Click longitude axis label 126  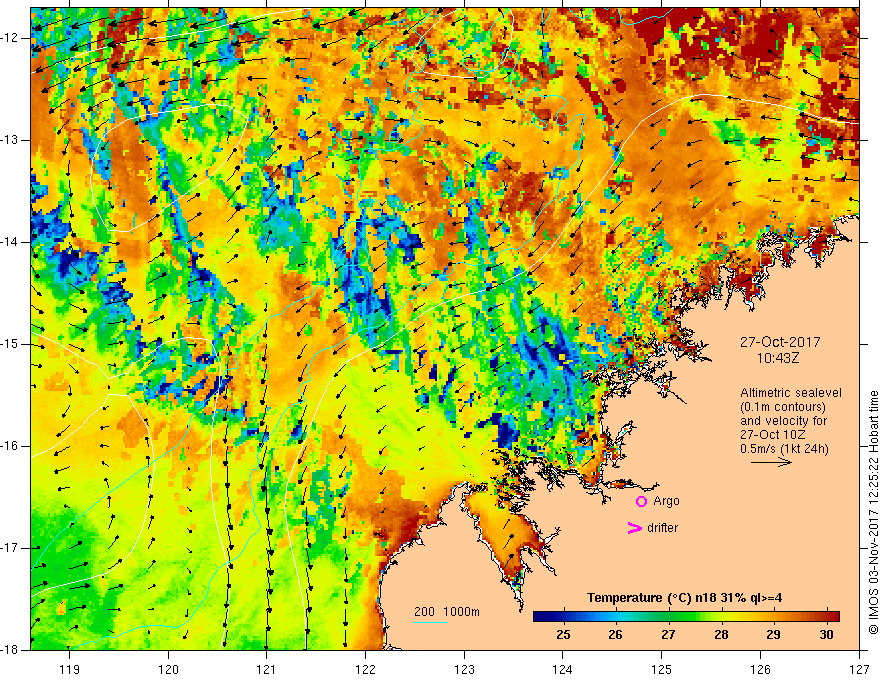point(760,669)
